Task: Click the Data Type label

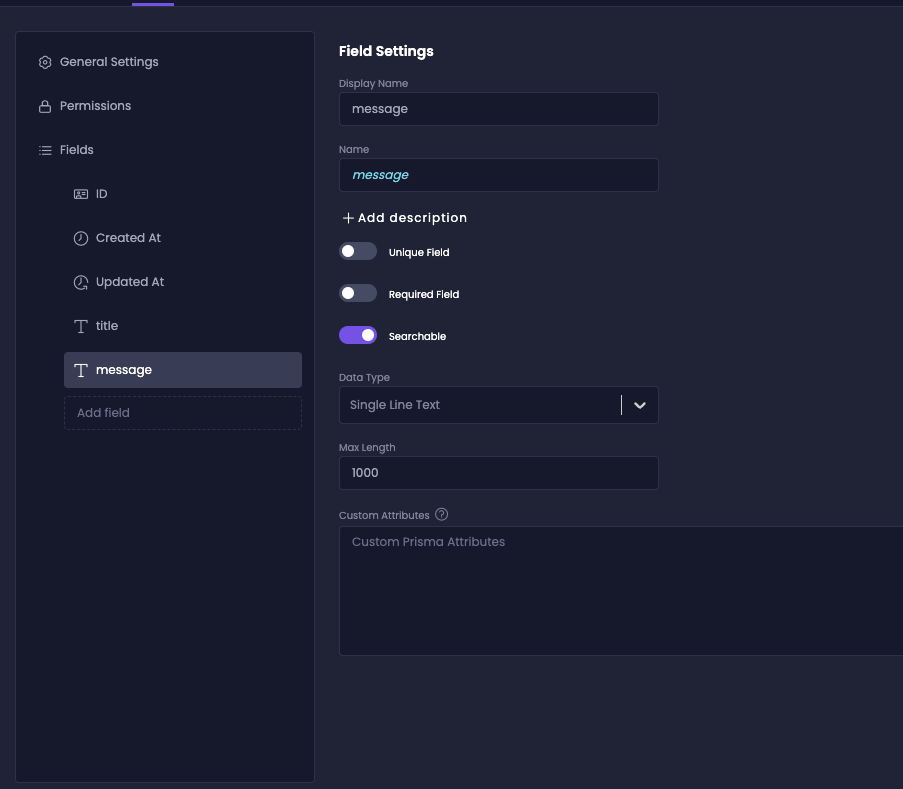Action: pos(365,378)
